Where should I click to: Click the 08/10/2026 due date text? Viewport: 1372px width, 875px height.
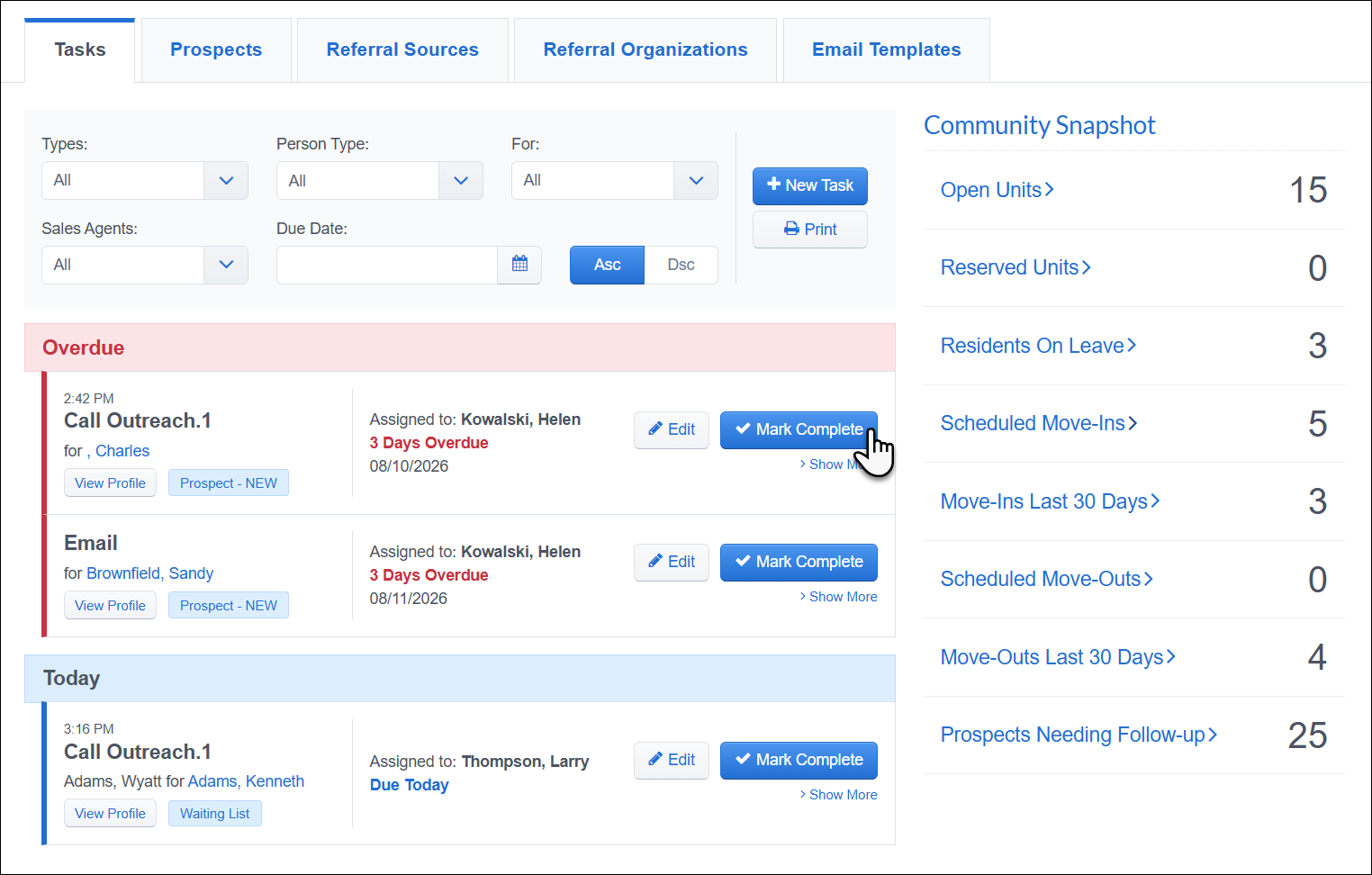(x=409, y=466)
